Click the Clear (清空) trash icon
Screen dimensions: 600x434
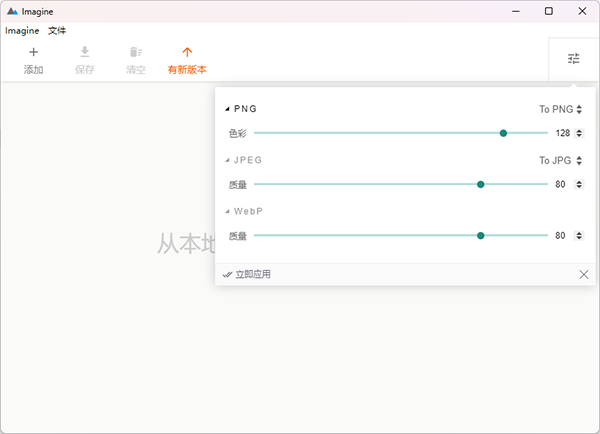tap(136, 52)
